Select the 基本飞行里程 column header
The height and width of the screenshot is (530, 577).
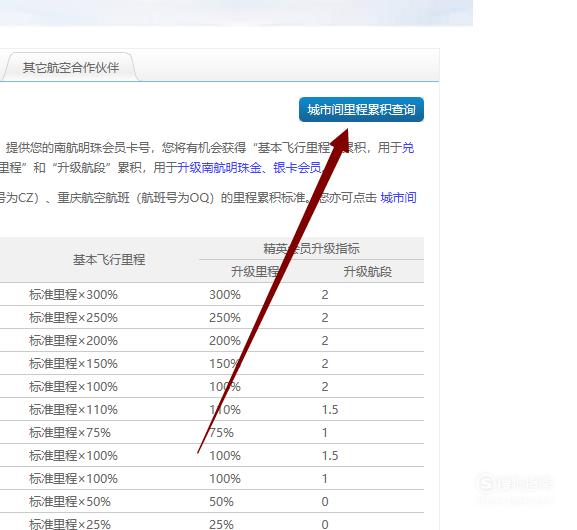point(109,260)
